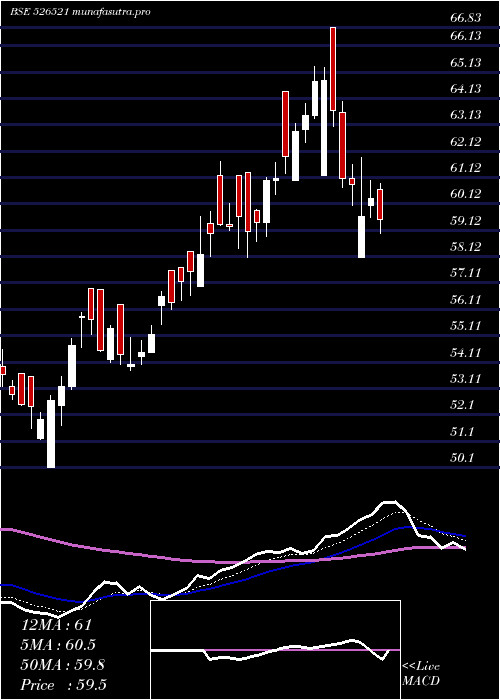The image size is (500, 700).
Task: Click the 58.12 price axis label
Action: (466, 247)
